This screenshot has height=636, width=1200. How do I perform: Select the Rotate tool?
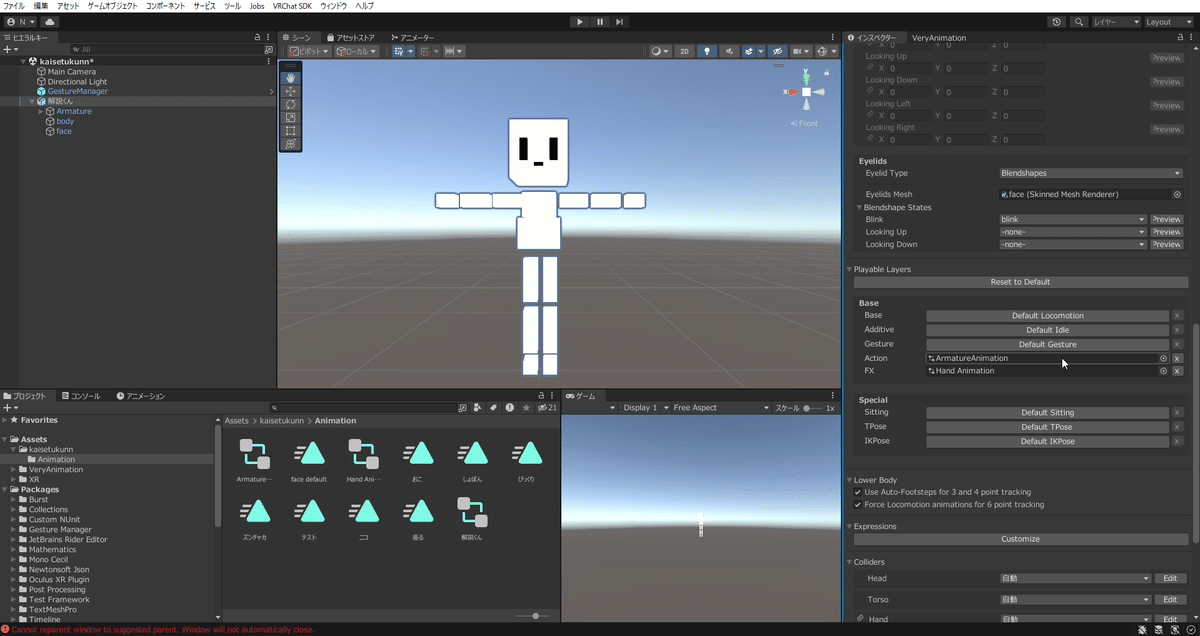290,105
